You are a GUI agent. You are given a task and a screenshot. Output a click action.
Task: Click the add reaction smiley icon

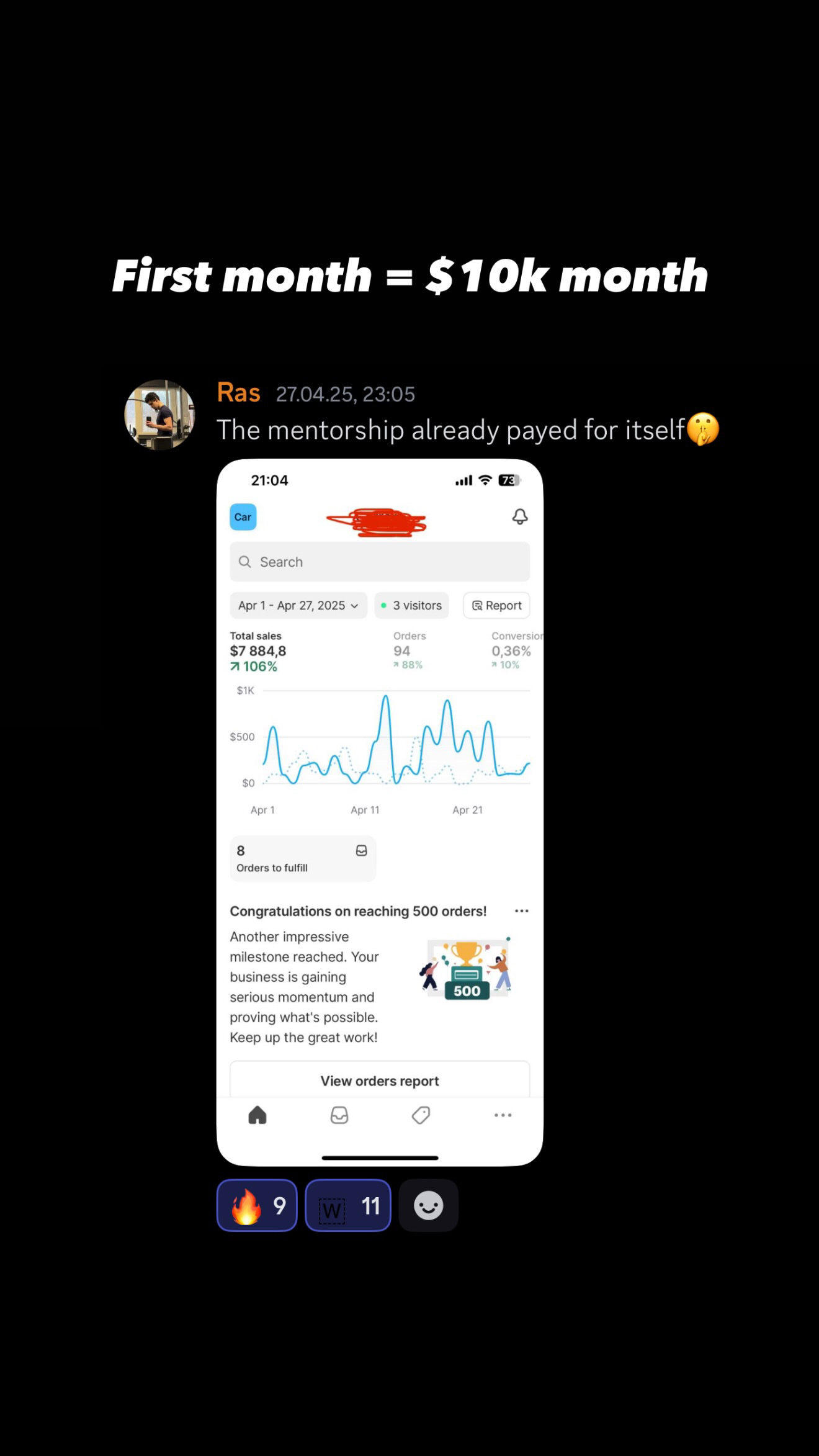(429, 1205)
